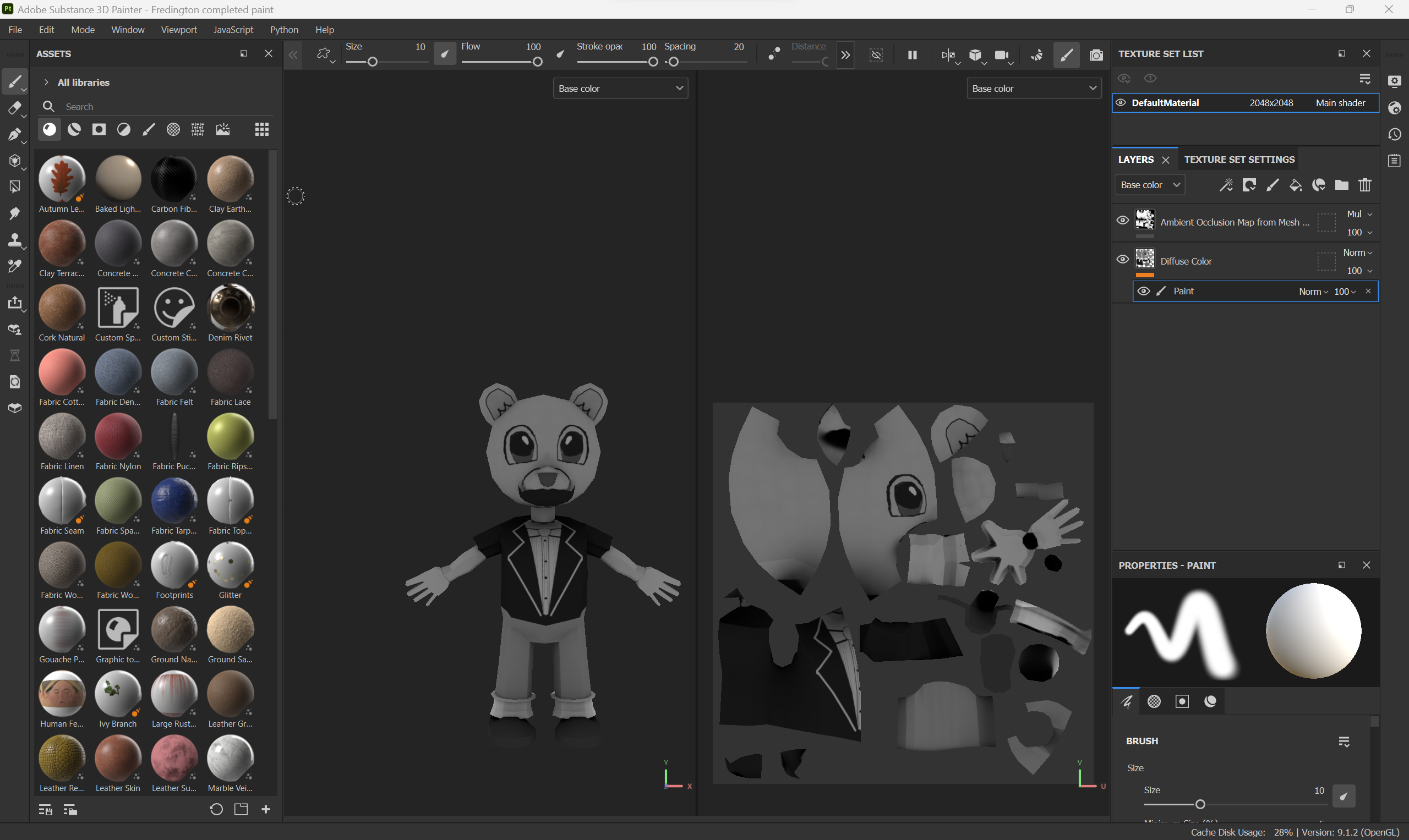Click the Flow slider handle
Image resolution: width=1409 pixels, height=840 pixels.
(x=537, y=62)
